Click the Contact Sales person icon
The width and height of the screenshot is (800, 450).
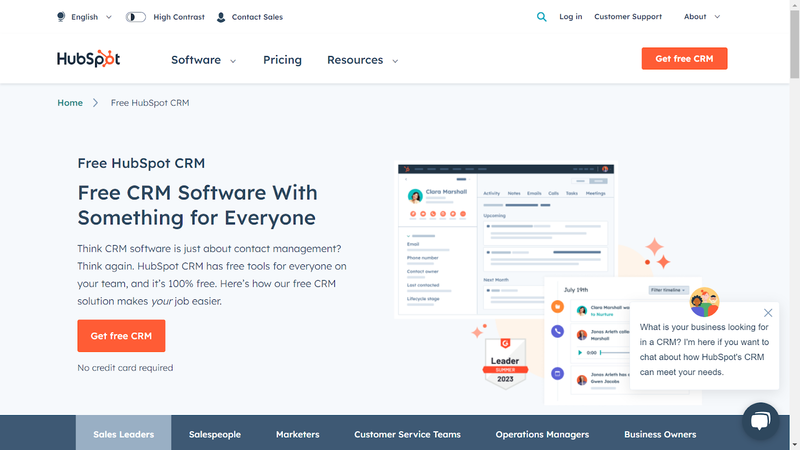coord(221,17)
